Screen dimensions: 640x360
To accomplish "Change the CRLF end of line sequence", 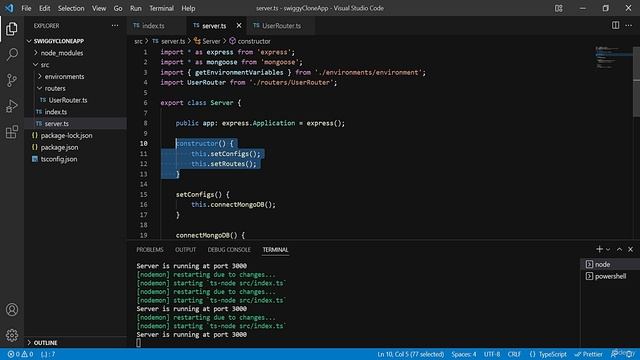I will click(514, 354).
